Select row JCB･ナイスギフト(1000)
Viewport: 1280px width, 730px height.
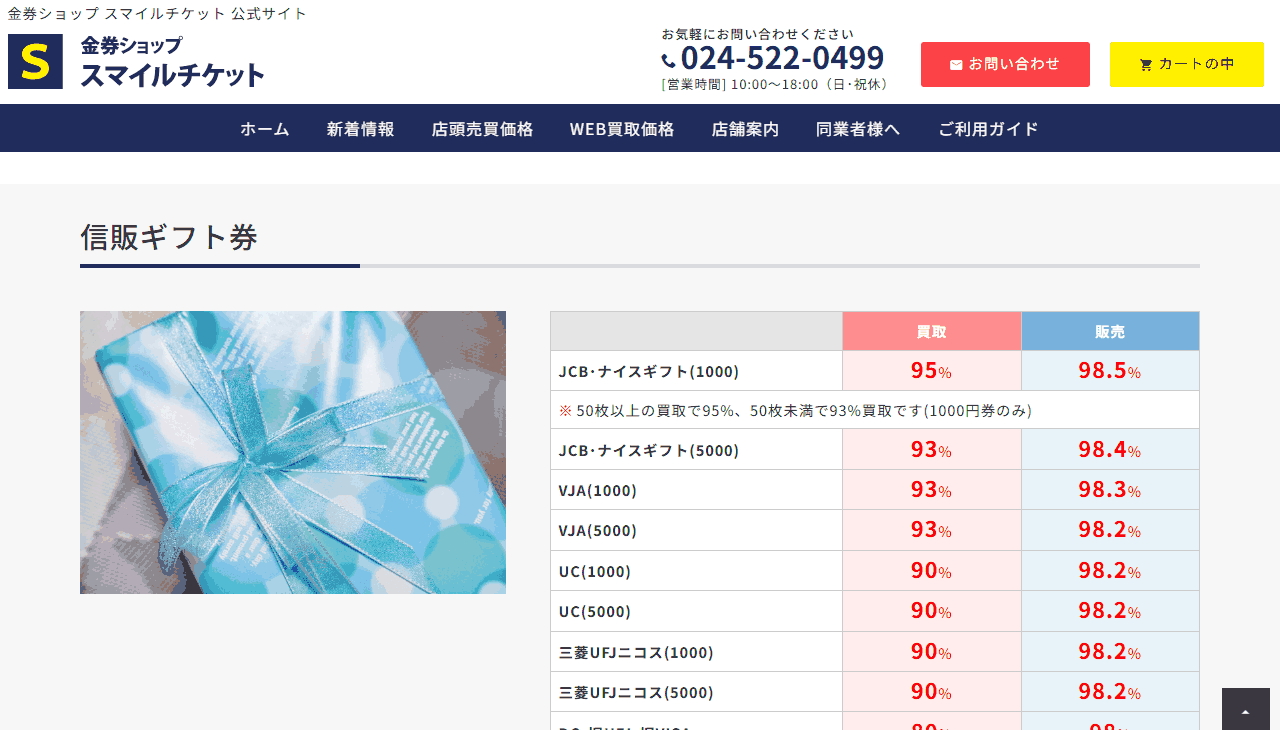click(x=875, y=371)
